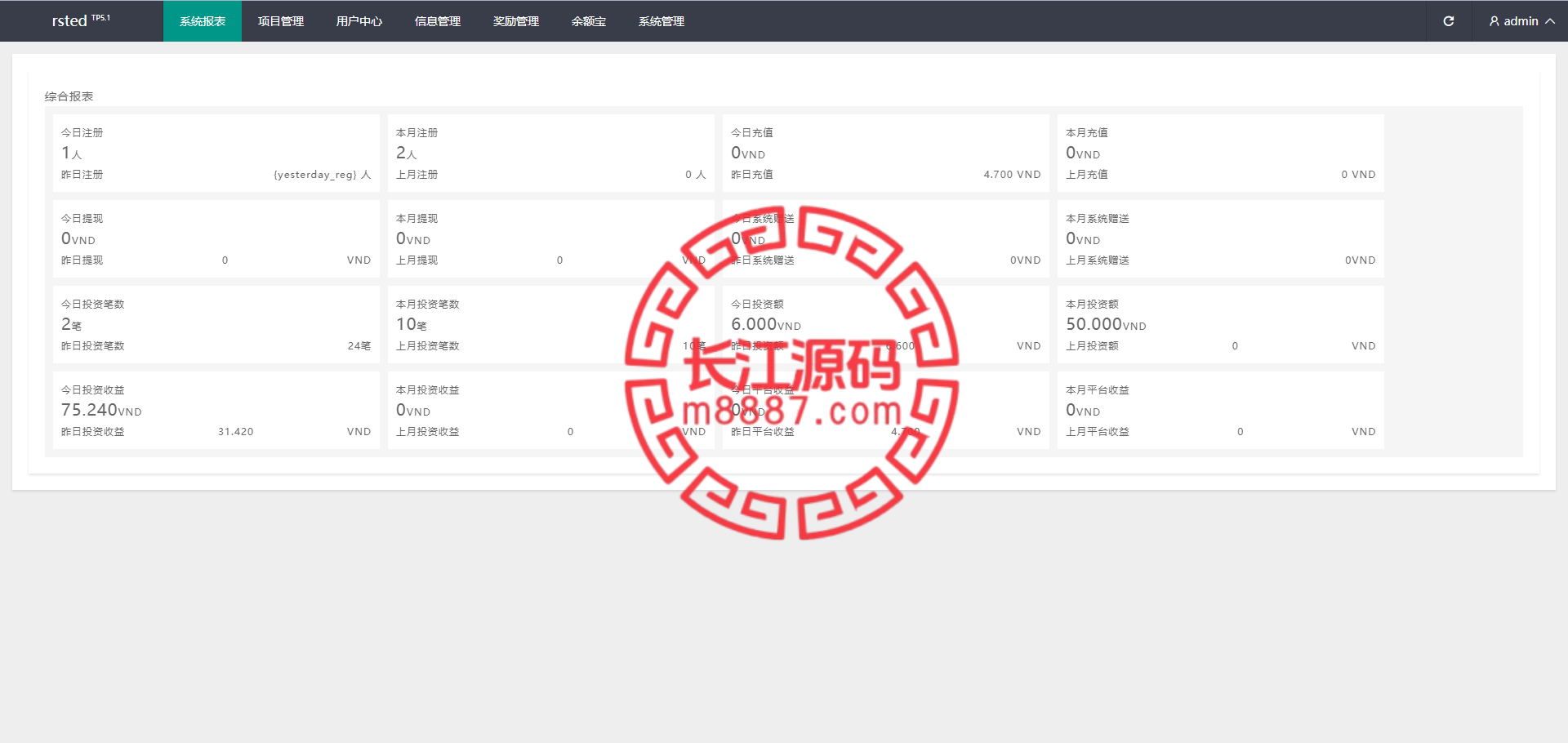Click the 本月充值 label
1568x743 pixels.
1086,132
